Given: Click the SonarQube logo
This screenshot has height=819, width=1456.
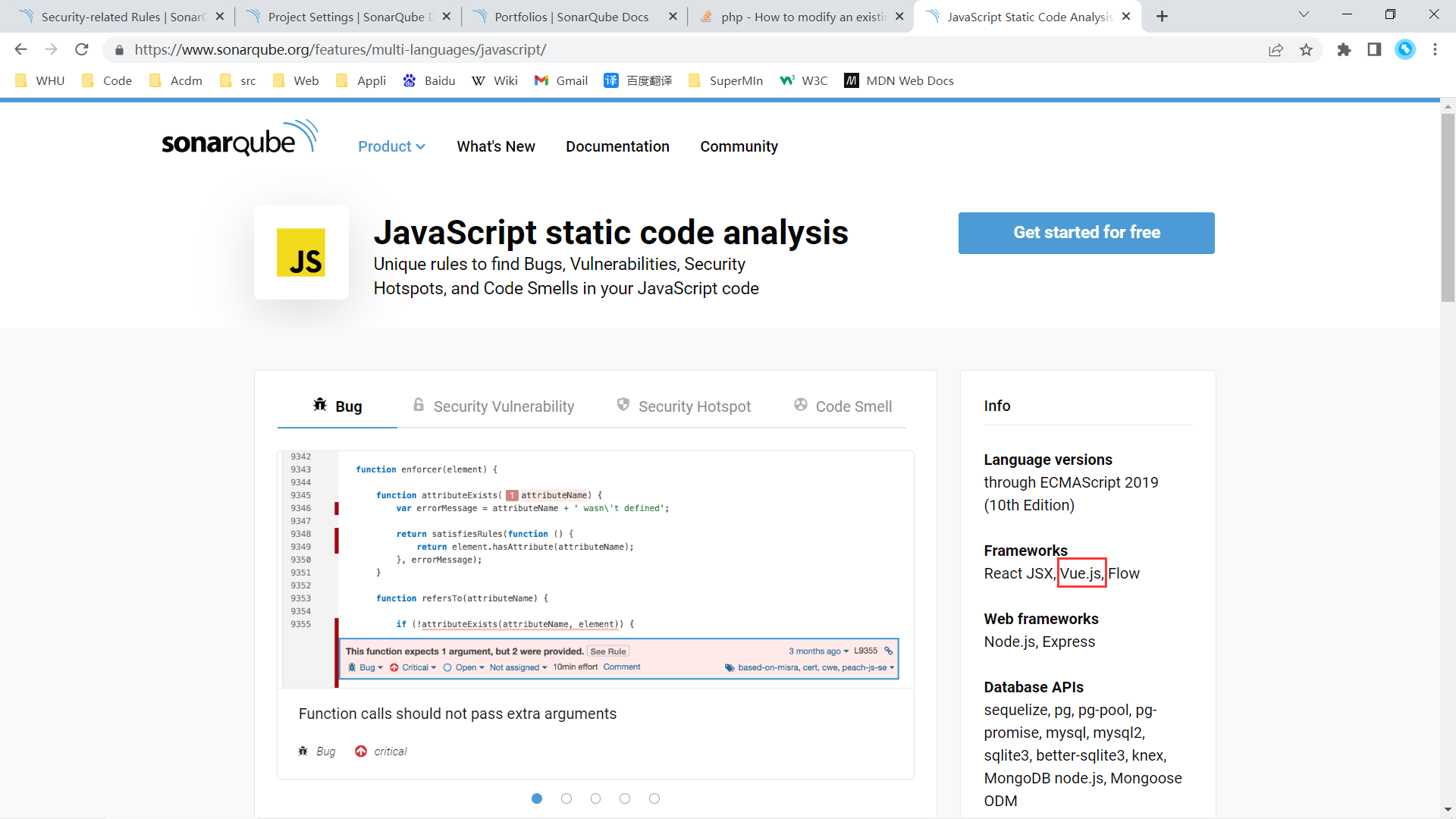Looking at the screenshot, I should (x=240, y=138).
